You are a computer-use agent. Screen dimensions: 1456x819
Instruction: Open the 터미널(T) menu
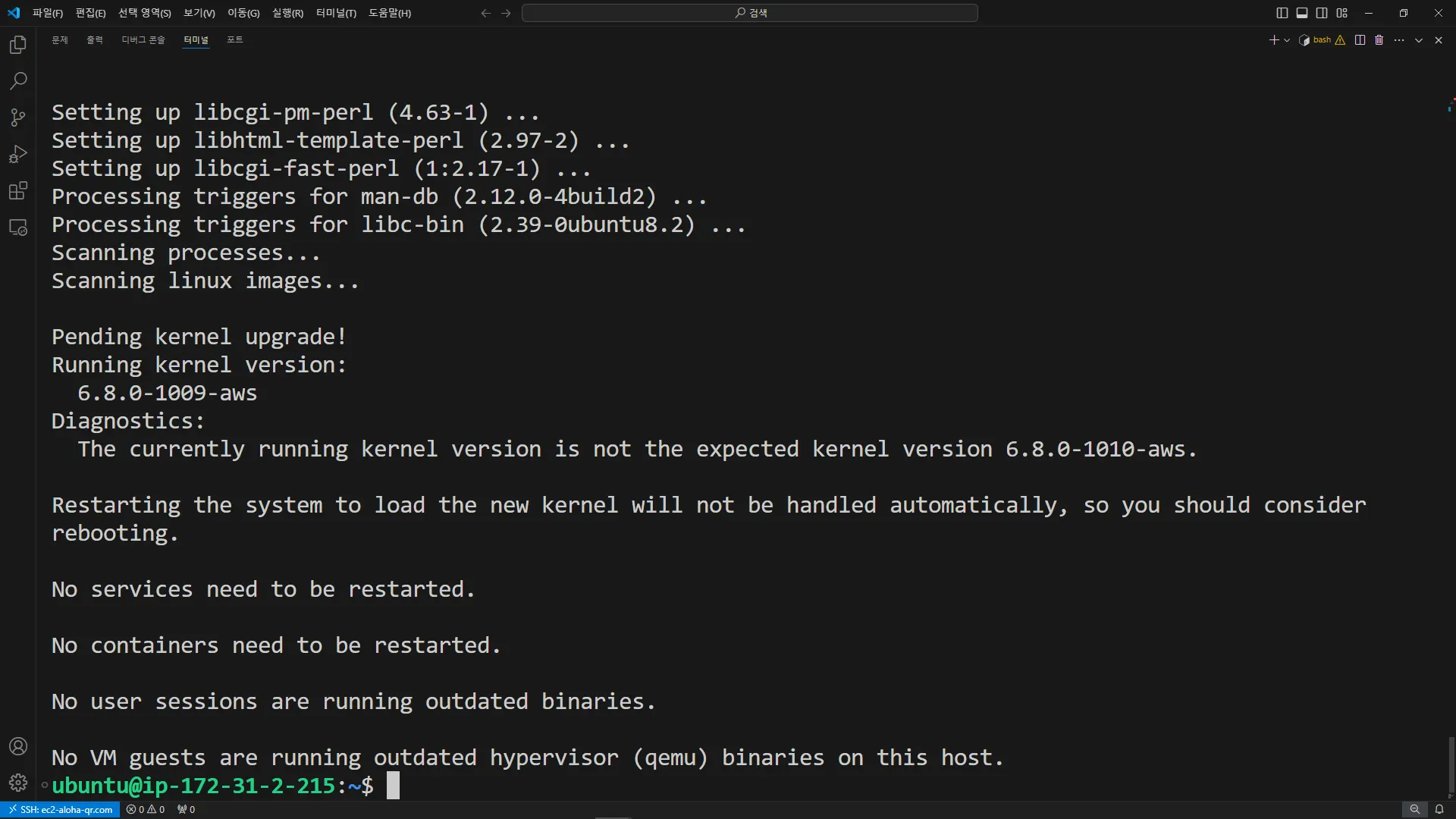point(336,13)
